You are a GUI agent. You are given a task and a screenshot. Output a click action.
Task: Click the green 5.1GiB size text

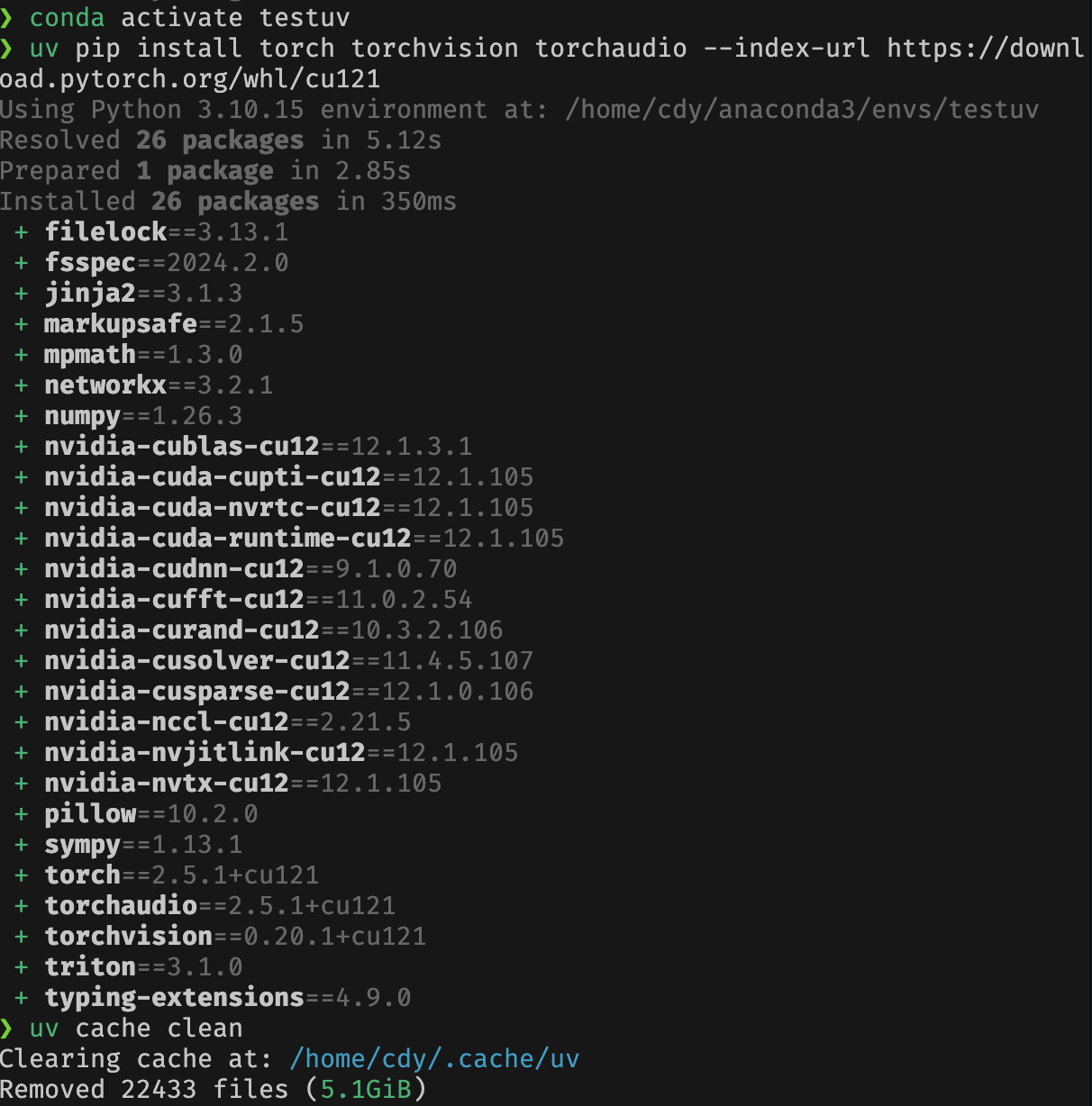coord(366,1090)
